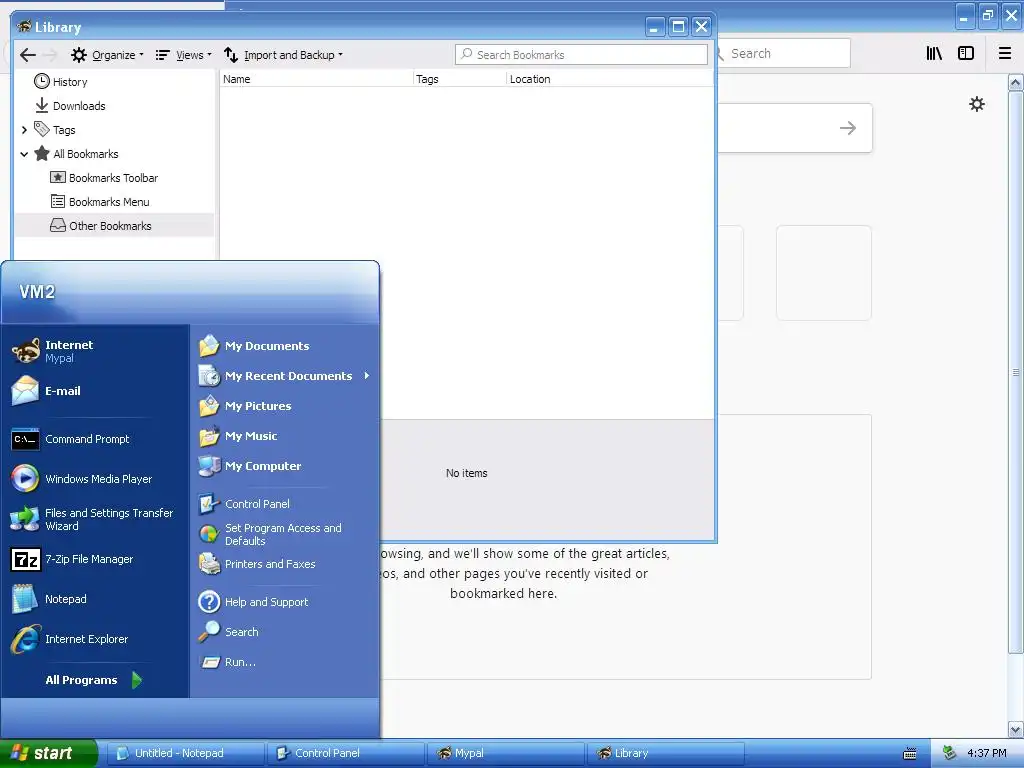
Task: Launch Internet Explorer from Start menu
Action: (x=69, y=639)
